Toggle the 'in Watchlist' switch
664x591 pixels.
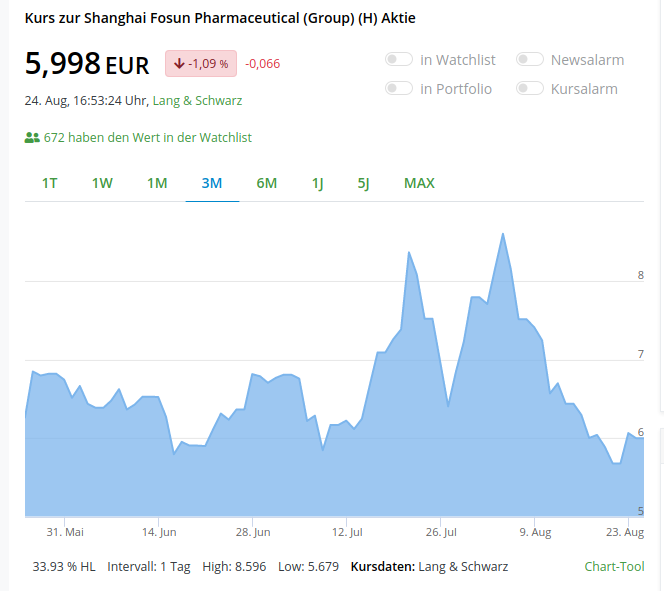pos(399,60)
